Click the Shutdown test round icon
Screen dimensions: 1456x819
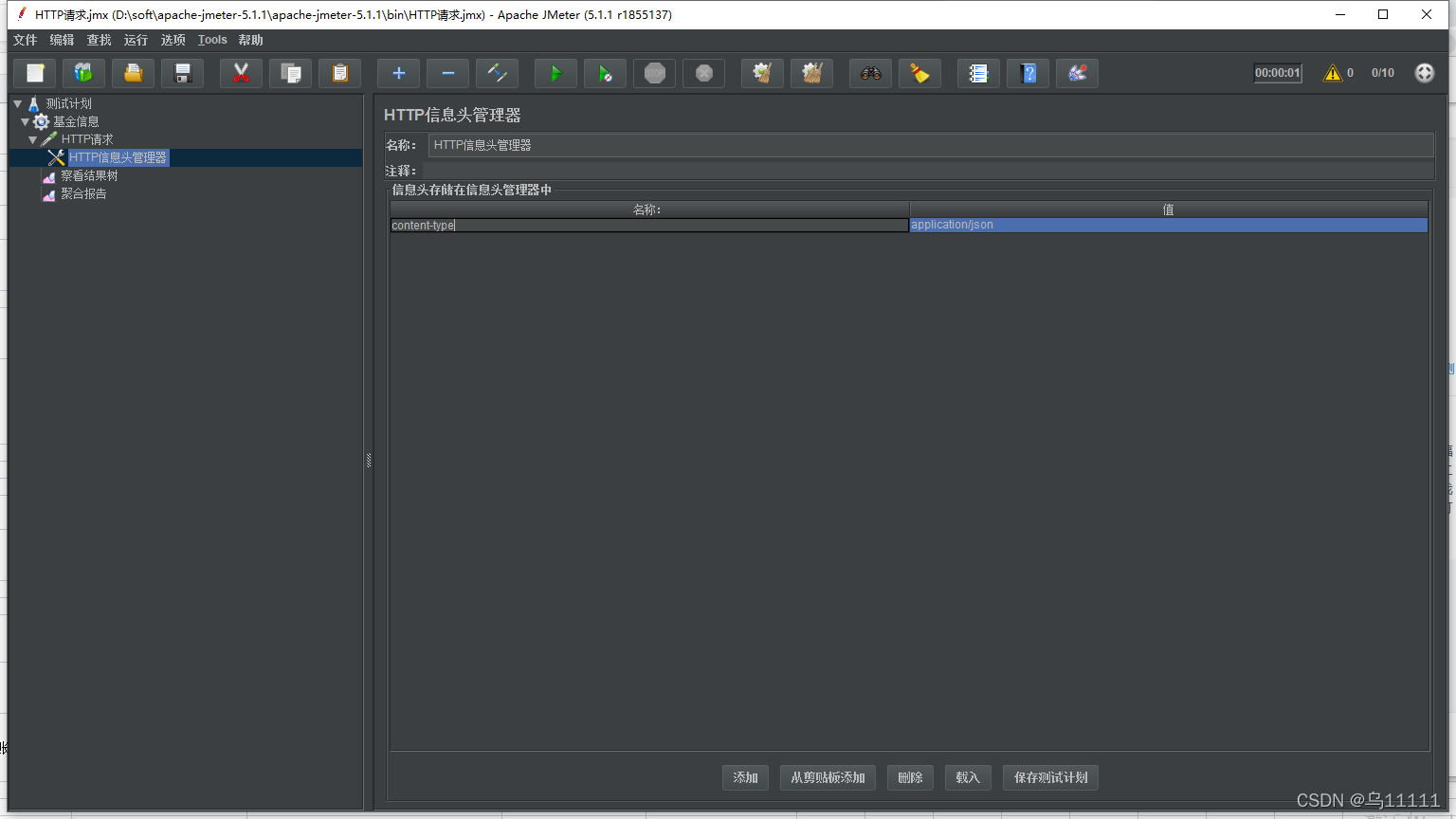point(703,73)
